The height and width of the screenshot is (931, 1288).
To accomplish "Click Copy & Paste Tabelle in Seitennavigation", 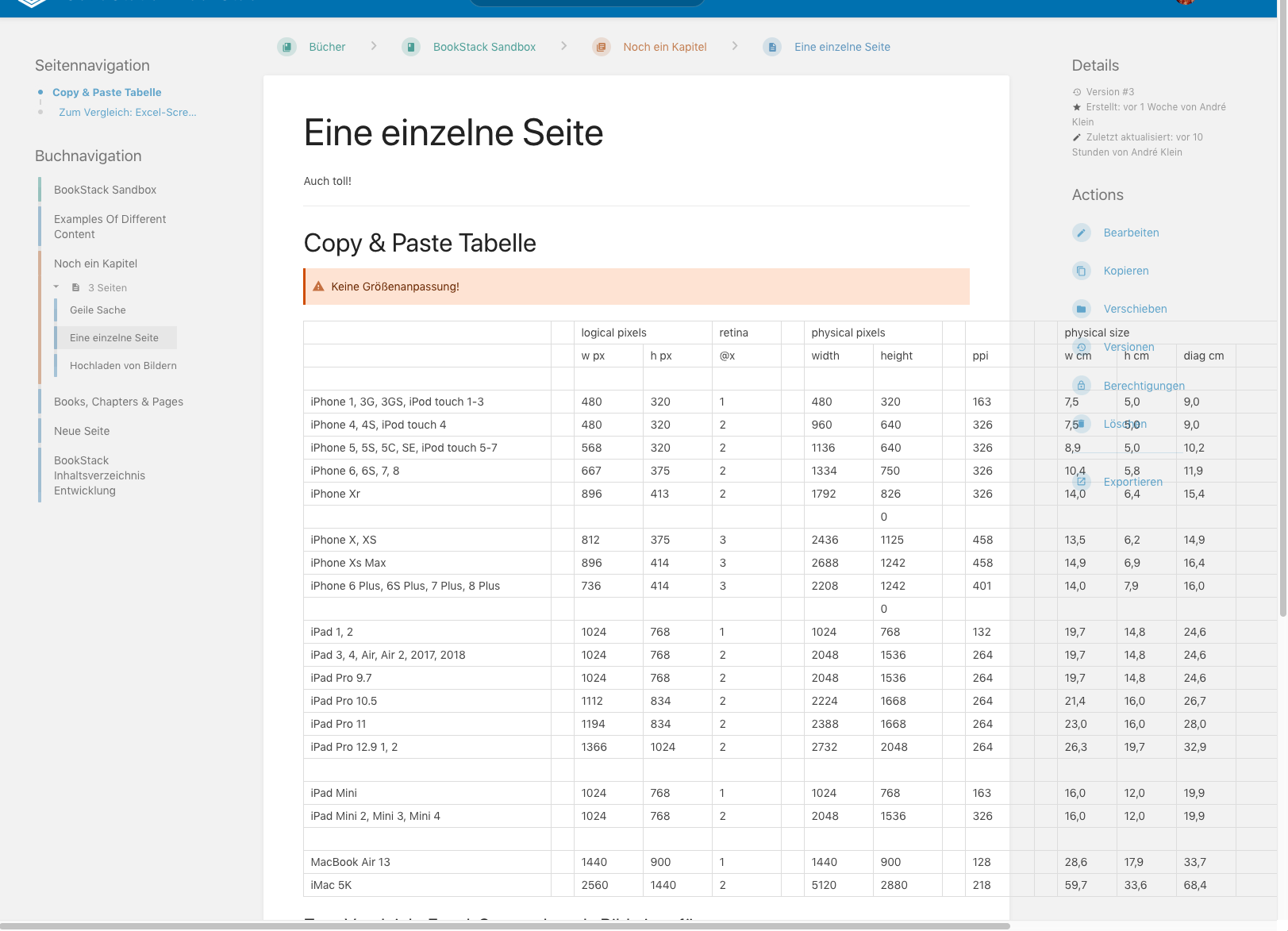I will (x=106, y=92).
